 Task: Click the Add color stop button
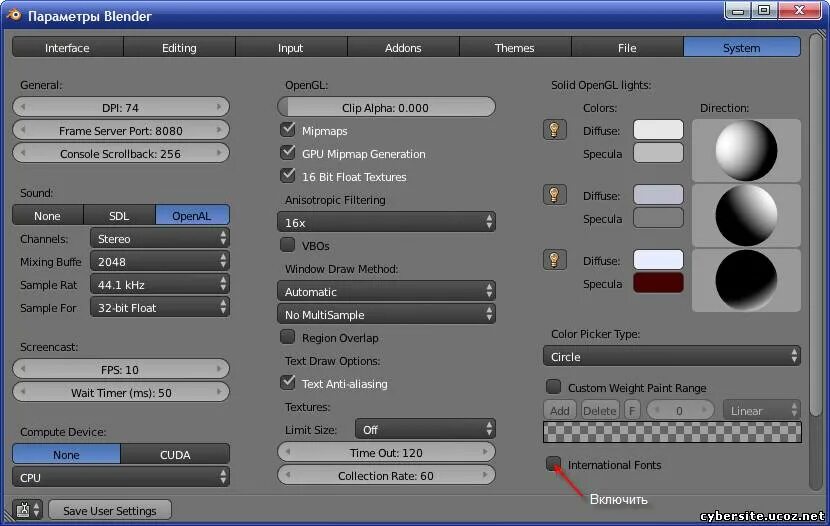tap(560, 410)
